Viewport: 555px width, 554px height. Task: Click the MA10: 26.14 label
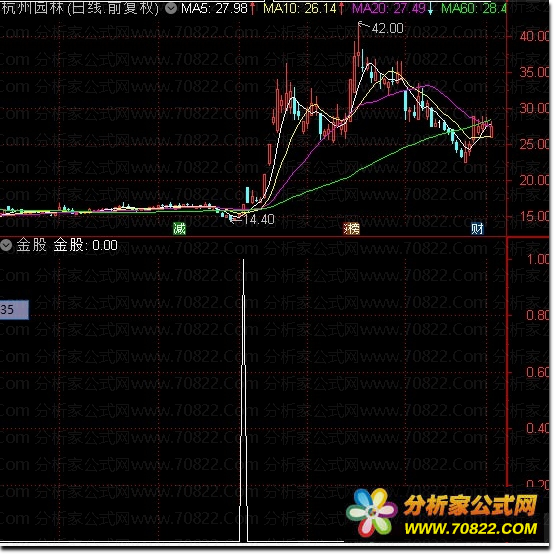pos(300,8)
